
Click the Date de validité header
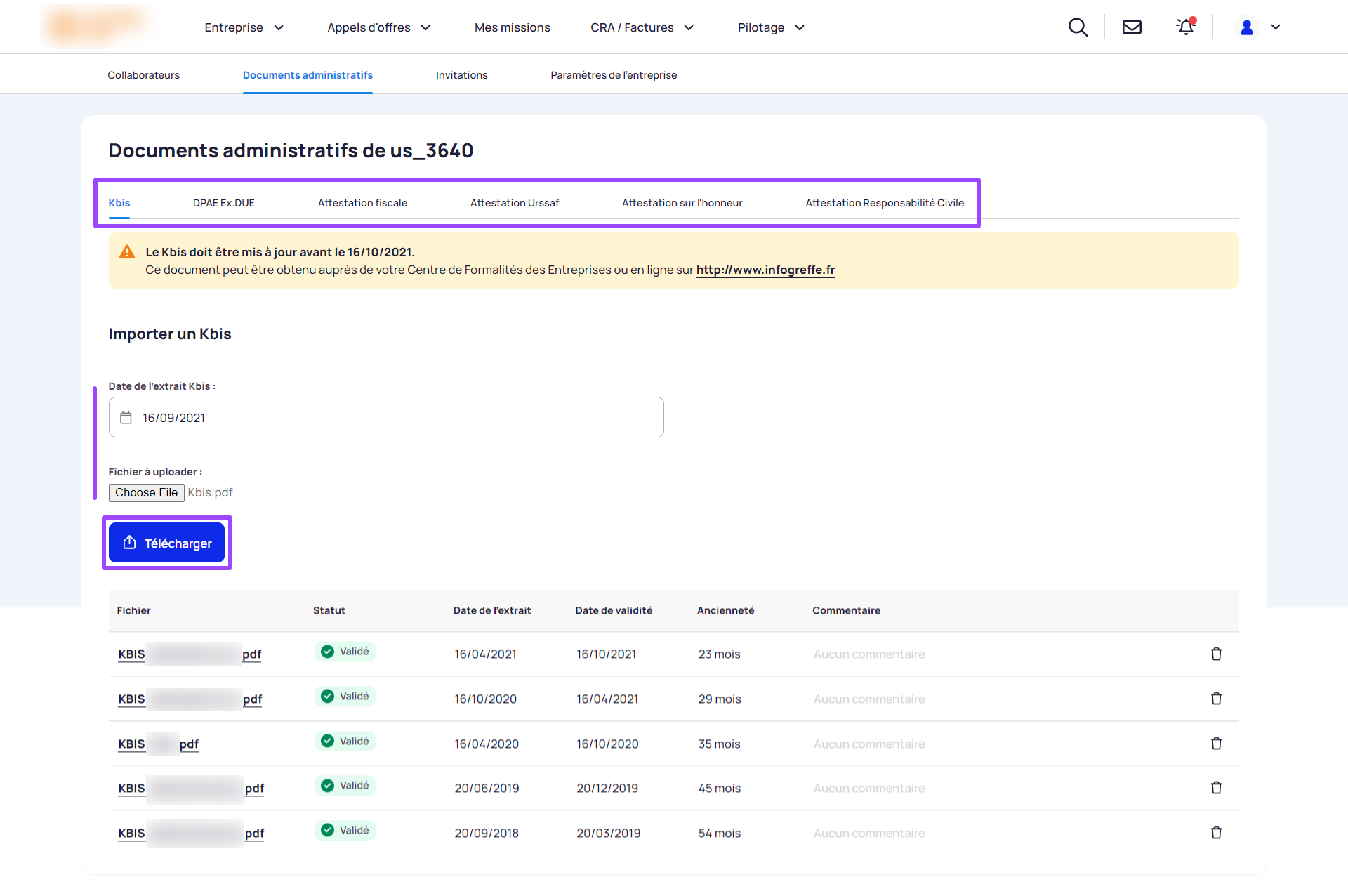(614, 610)
